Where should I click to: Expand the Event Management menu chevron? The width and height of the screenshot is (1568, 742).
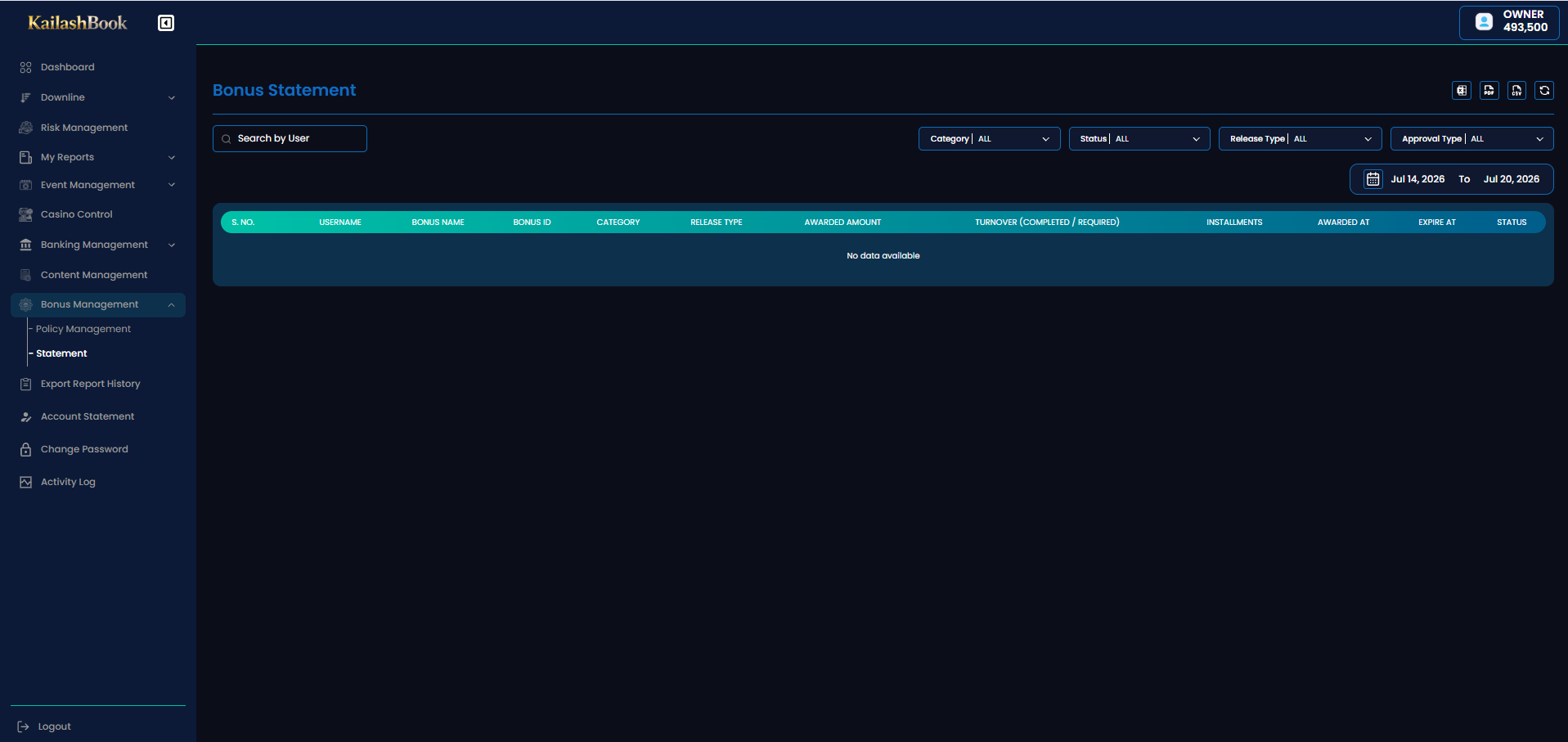(x=172, y=185)
